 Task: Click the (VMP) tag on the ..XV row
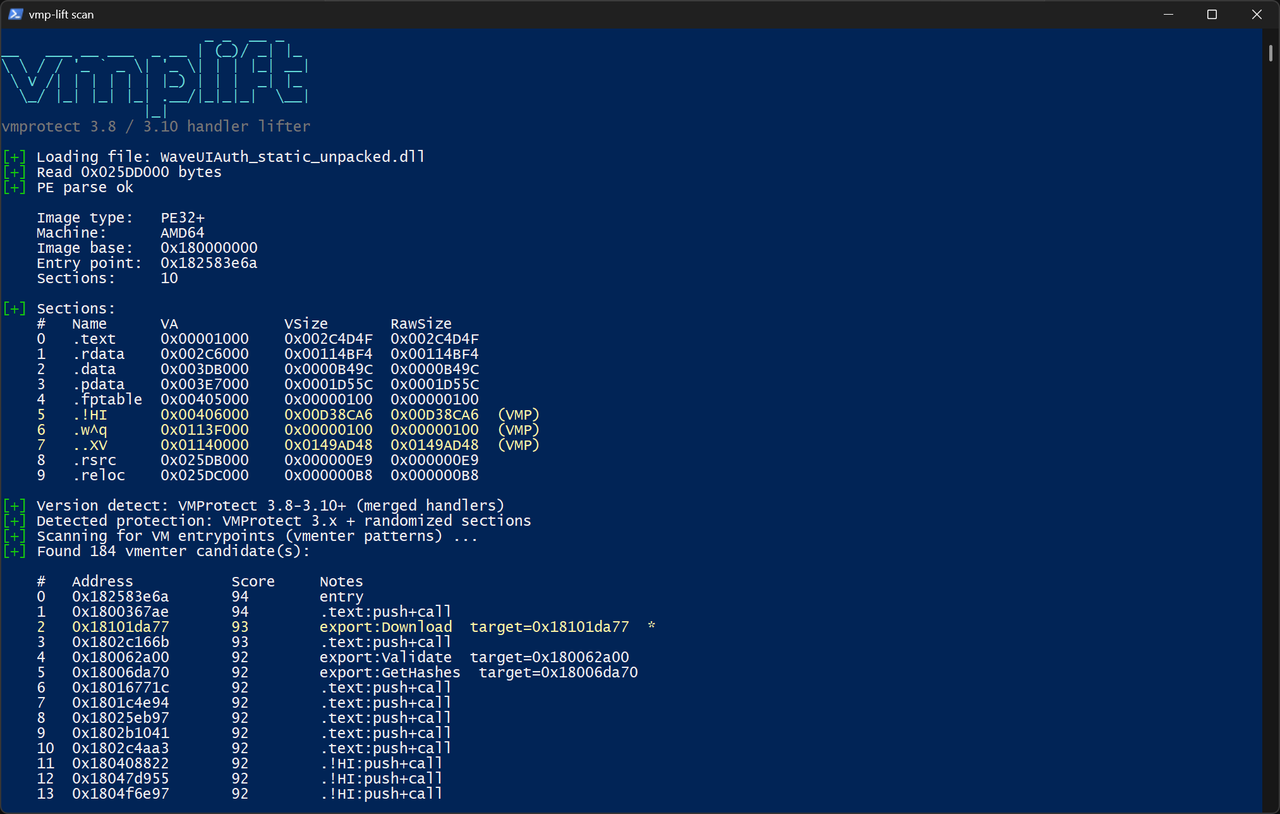point(518,445)
